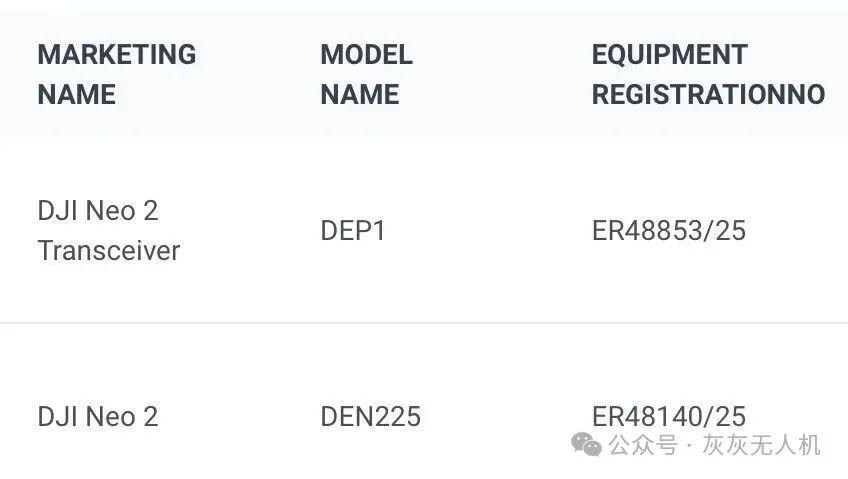Click the word MODEL in the header
Viewport: 848px width, 479px height.
click(366, 54)
